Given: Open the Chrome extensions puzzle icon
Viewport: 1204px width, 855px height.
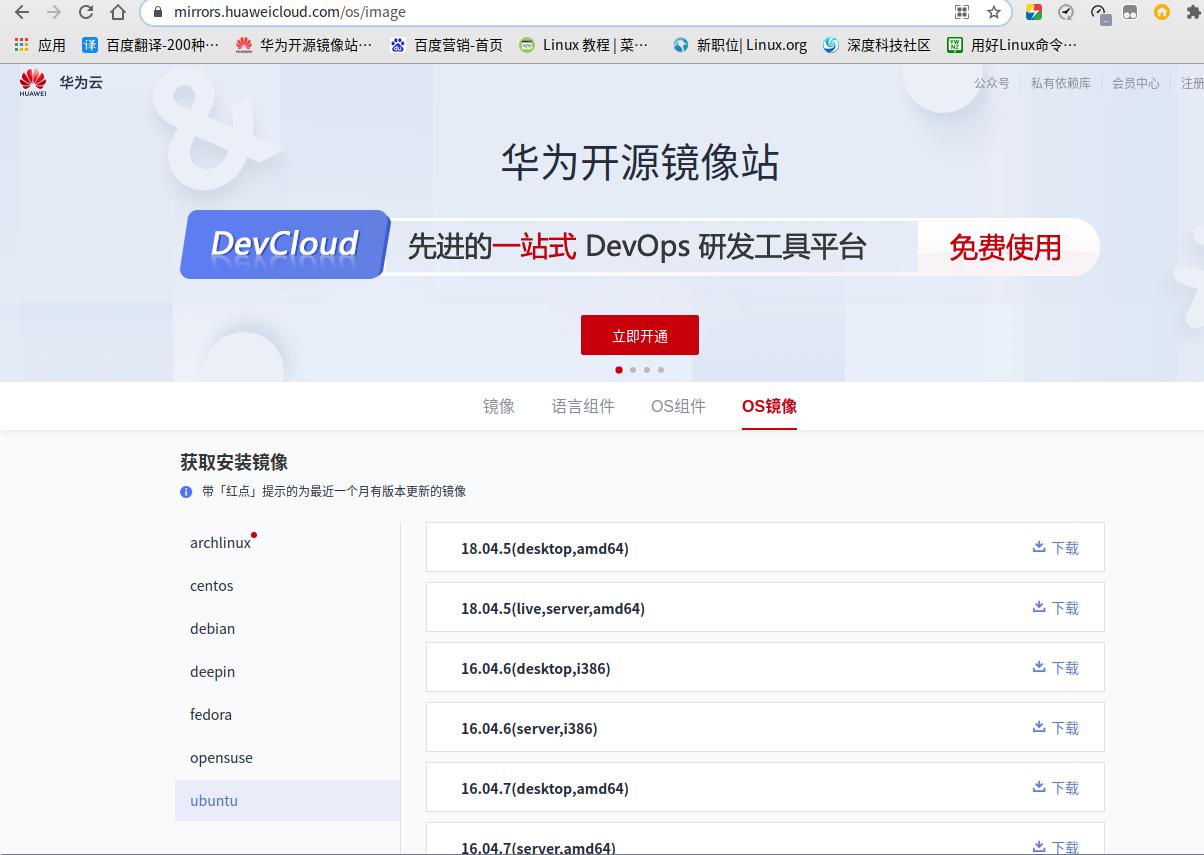Looking at the screenshot, I should click(1193, 12).
